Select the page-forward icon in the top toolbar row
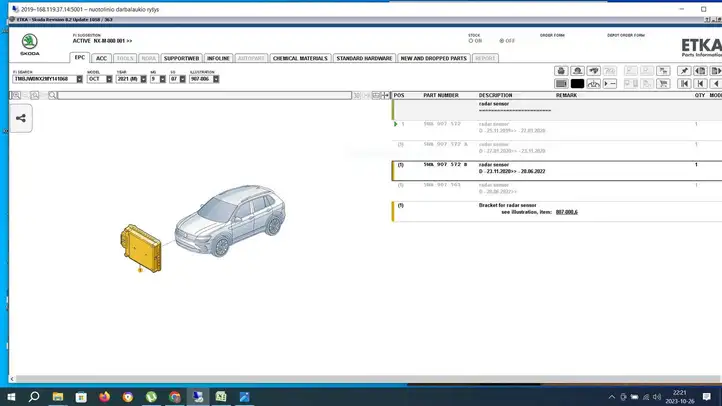 pos(716,71)
